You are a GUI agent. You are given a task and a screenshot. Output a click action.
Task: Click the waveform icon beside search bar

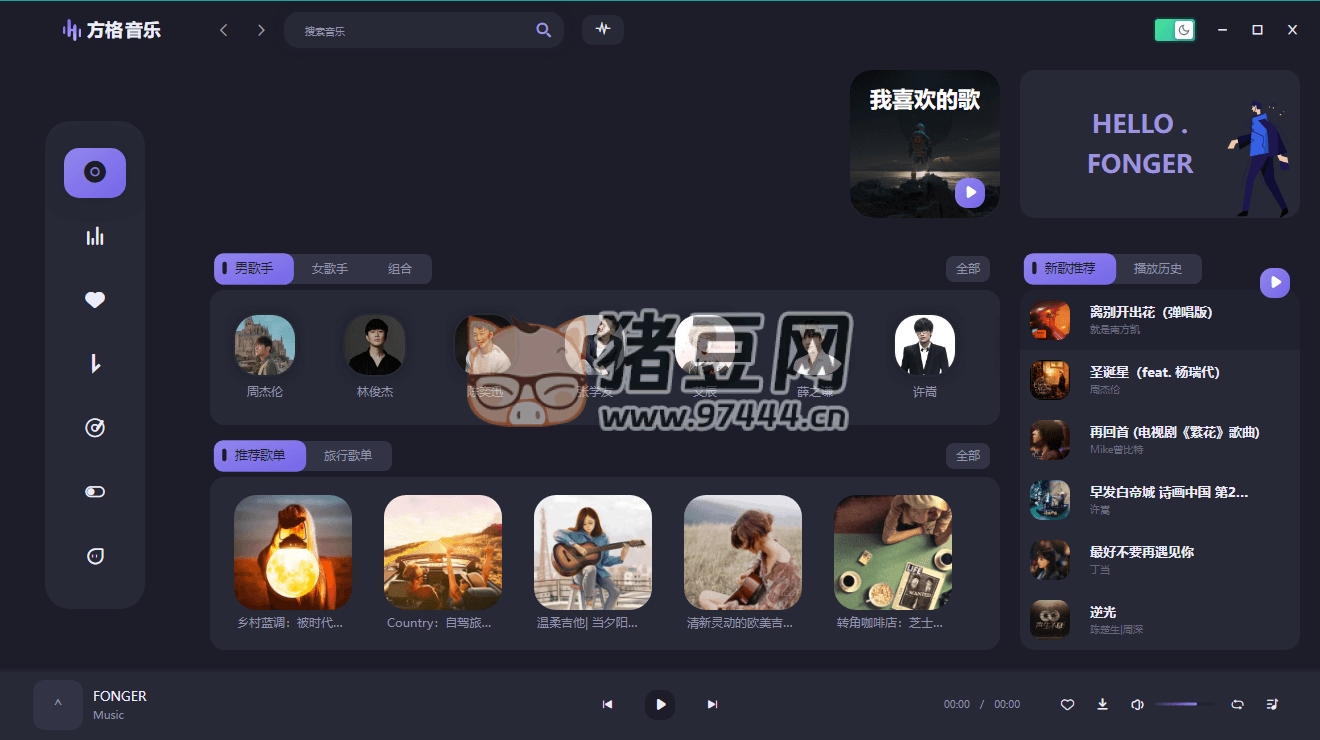click(603, 30)
